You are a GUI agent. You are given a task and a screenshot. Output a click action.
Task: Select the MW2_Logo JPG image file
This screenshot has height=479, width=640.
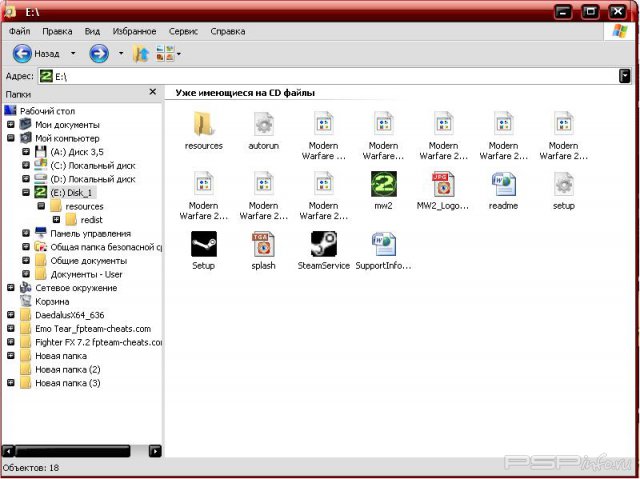coord(443,184)
